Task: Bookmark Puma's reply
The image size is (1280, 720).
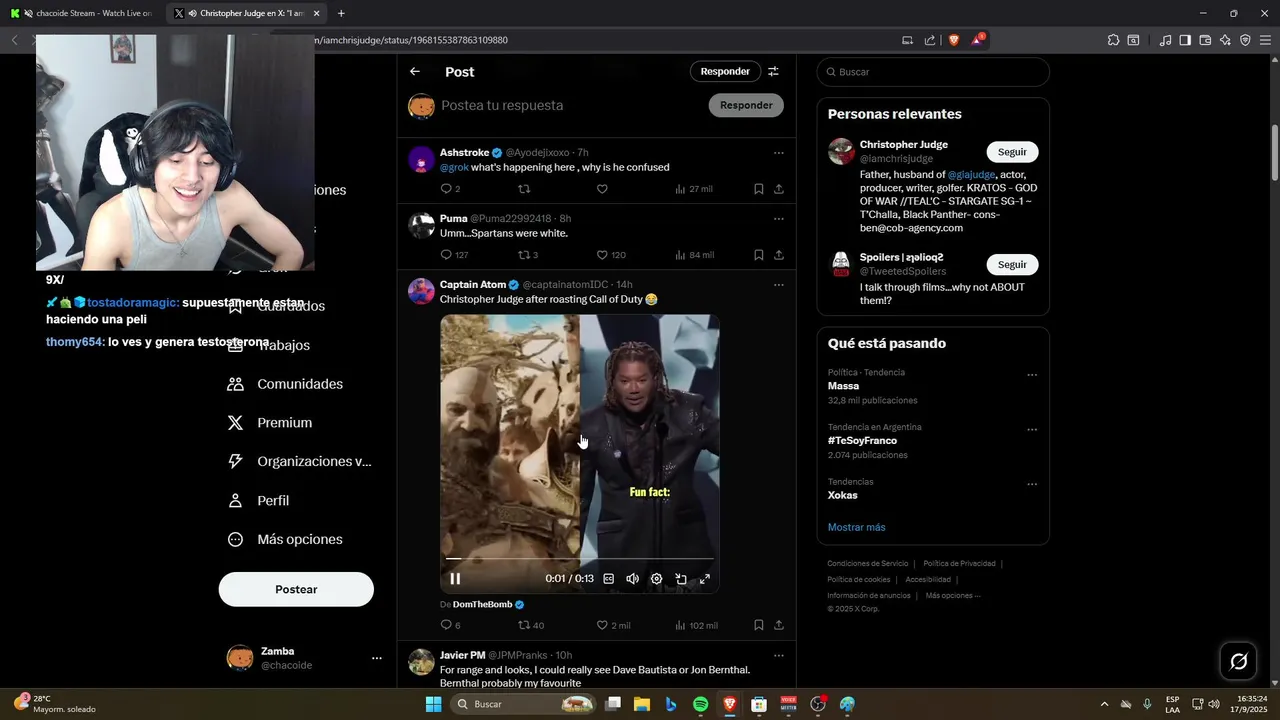Action: 759,255
